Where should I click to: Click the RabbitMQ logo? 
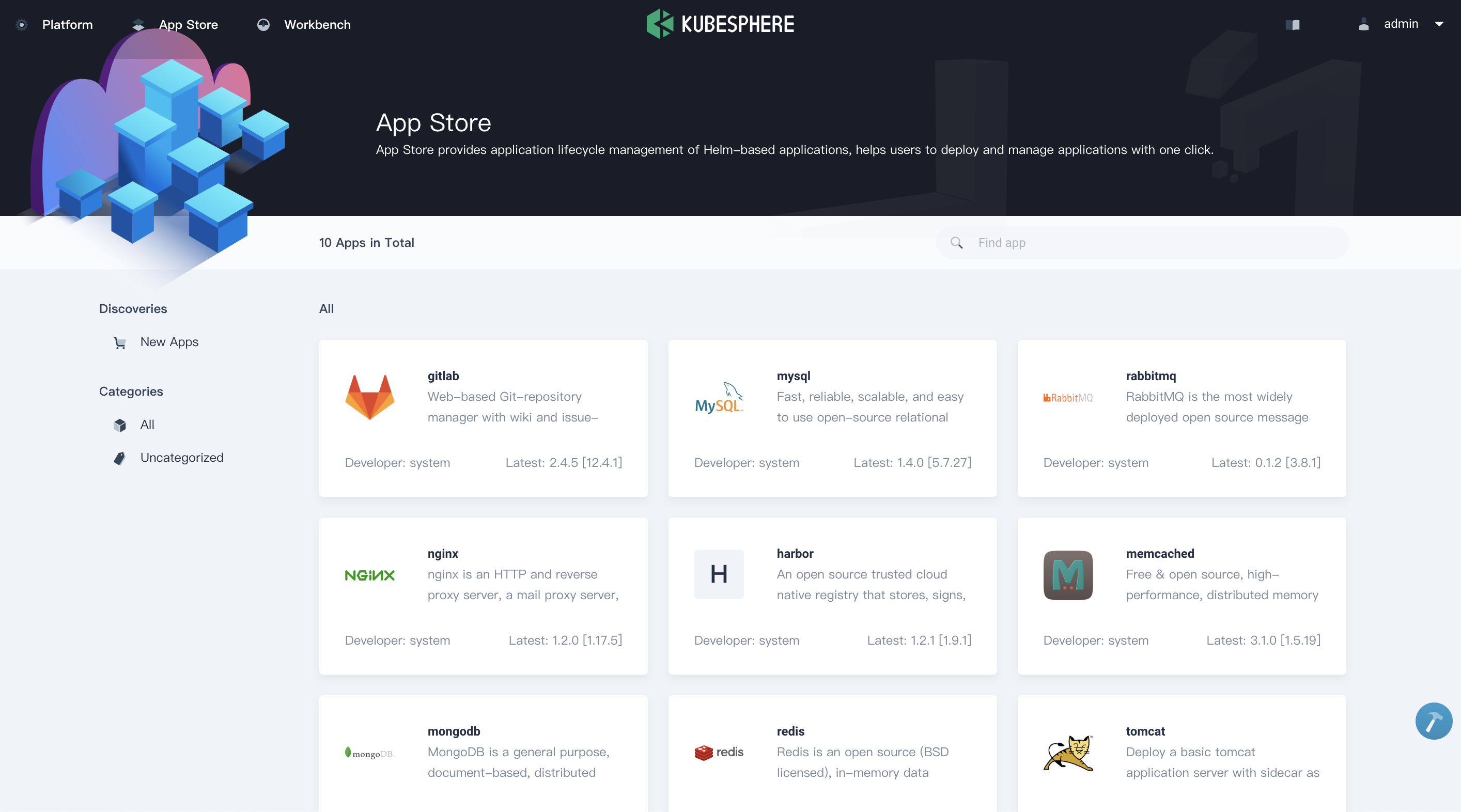click(1068, 398)
